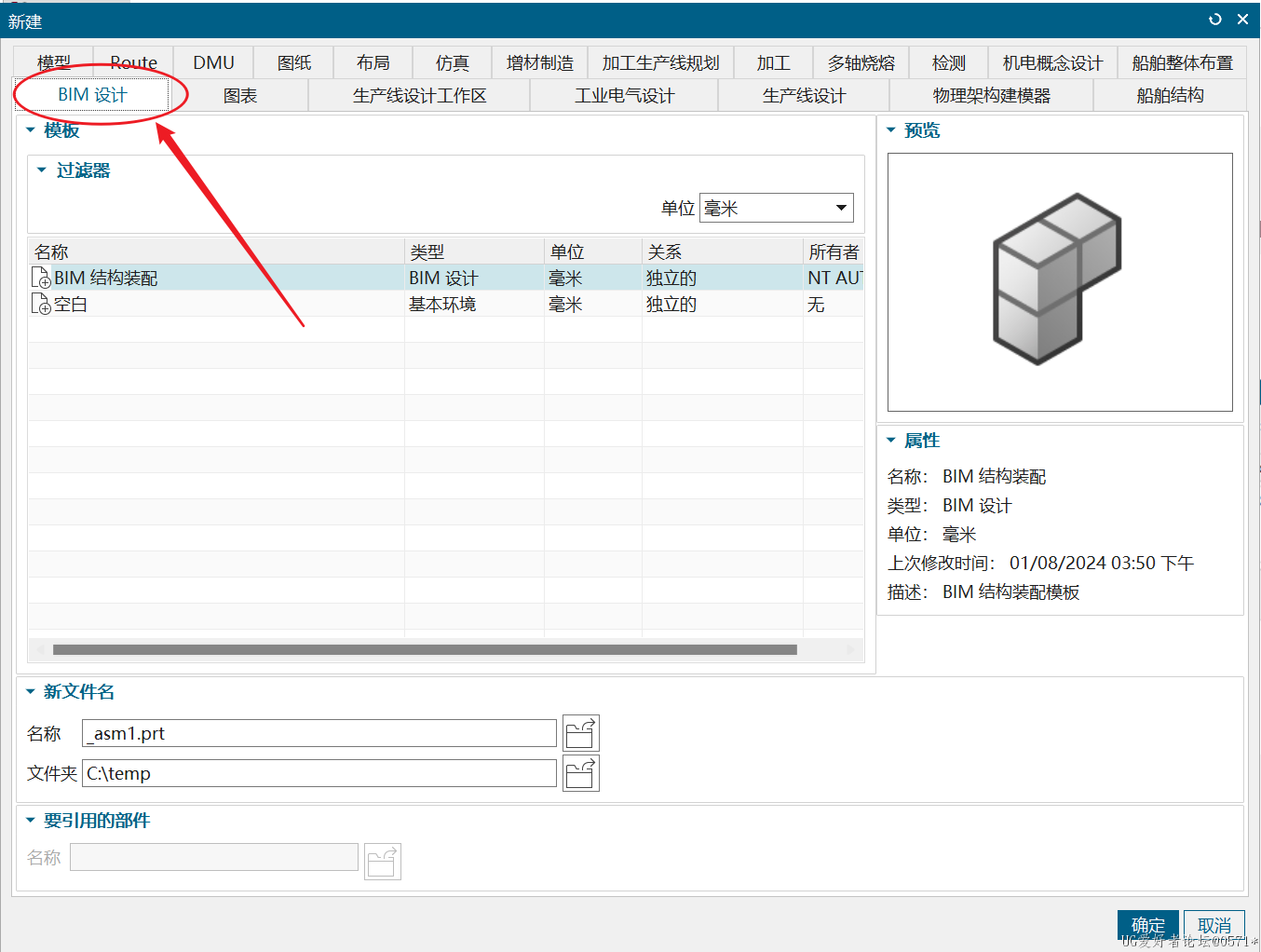This screenshot has width=1261, height=952.
Task: Select the 图纸 tab
Action: (293, 62)
